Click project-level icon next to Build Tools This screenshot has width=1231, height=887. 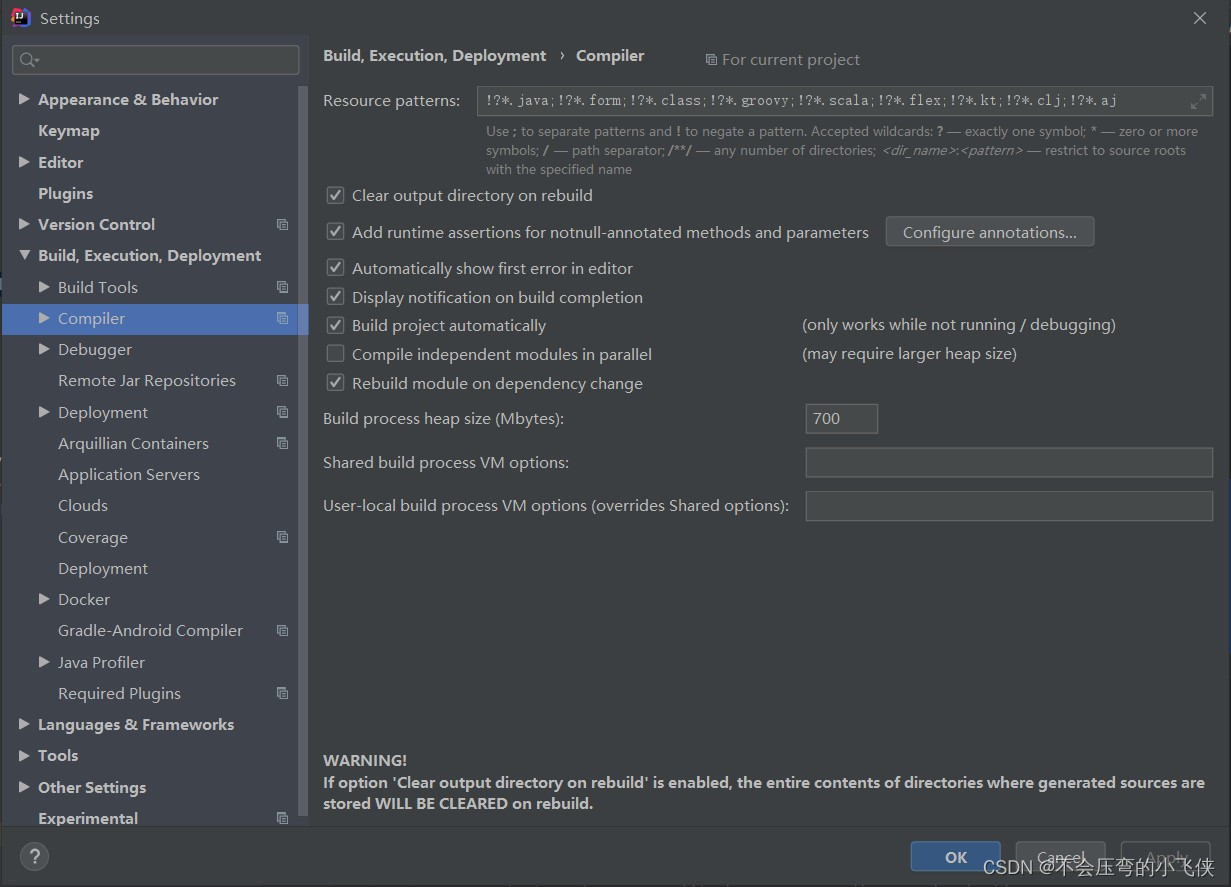pos(282,287)
